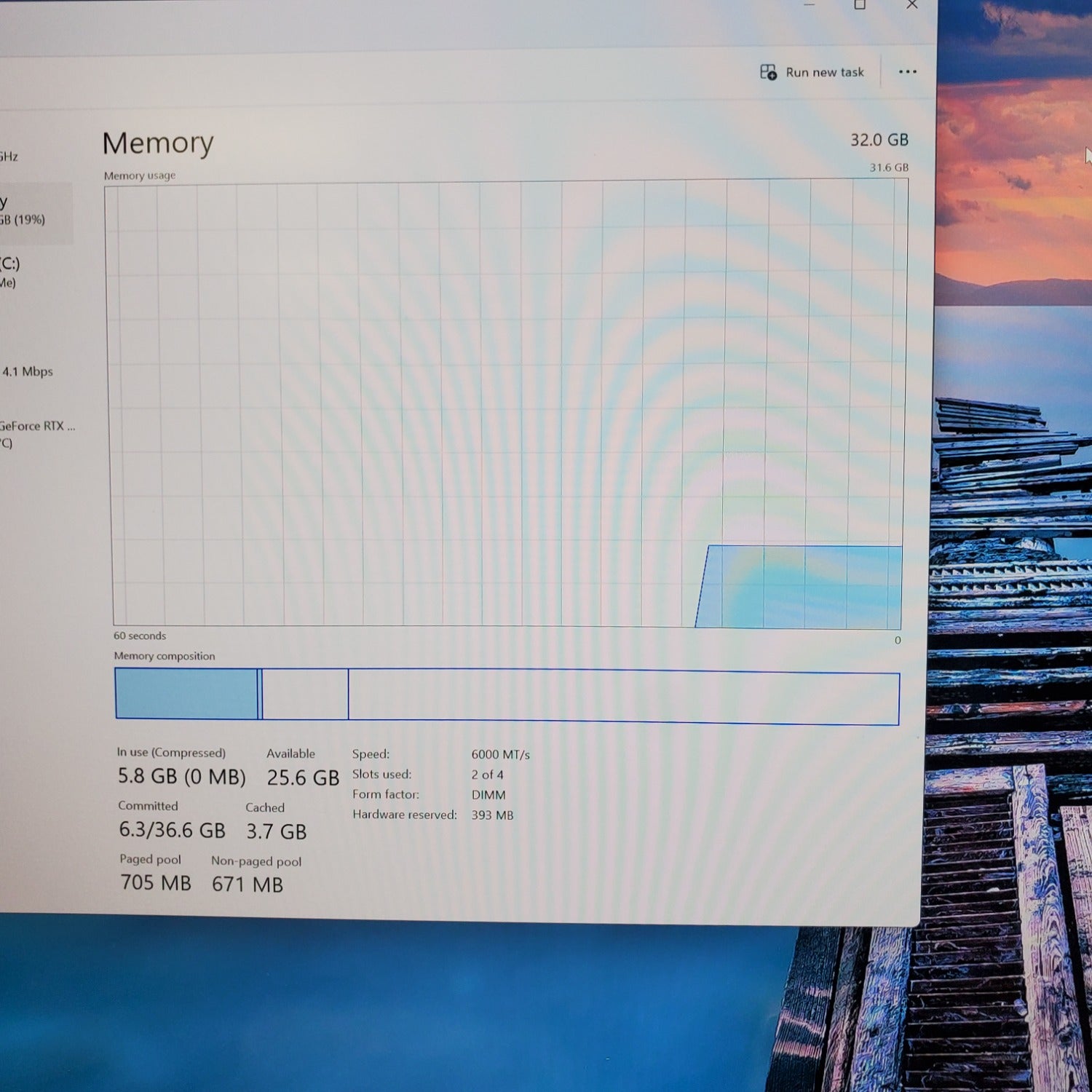The height and width of the screenshot is (1092, 1092).
Task: Click the Run new task button
Action: tap(812, 72)
